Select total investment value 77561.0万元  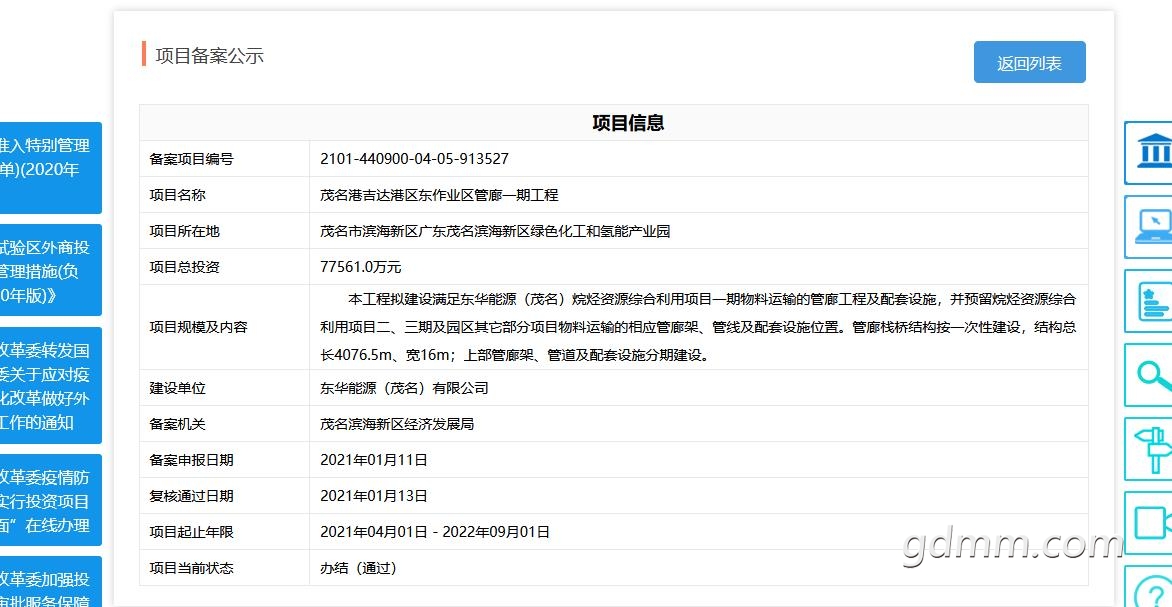(x=360, y=267)
